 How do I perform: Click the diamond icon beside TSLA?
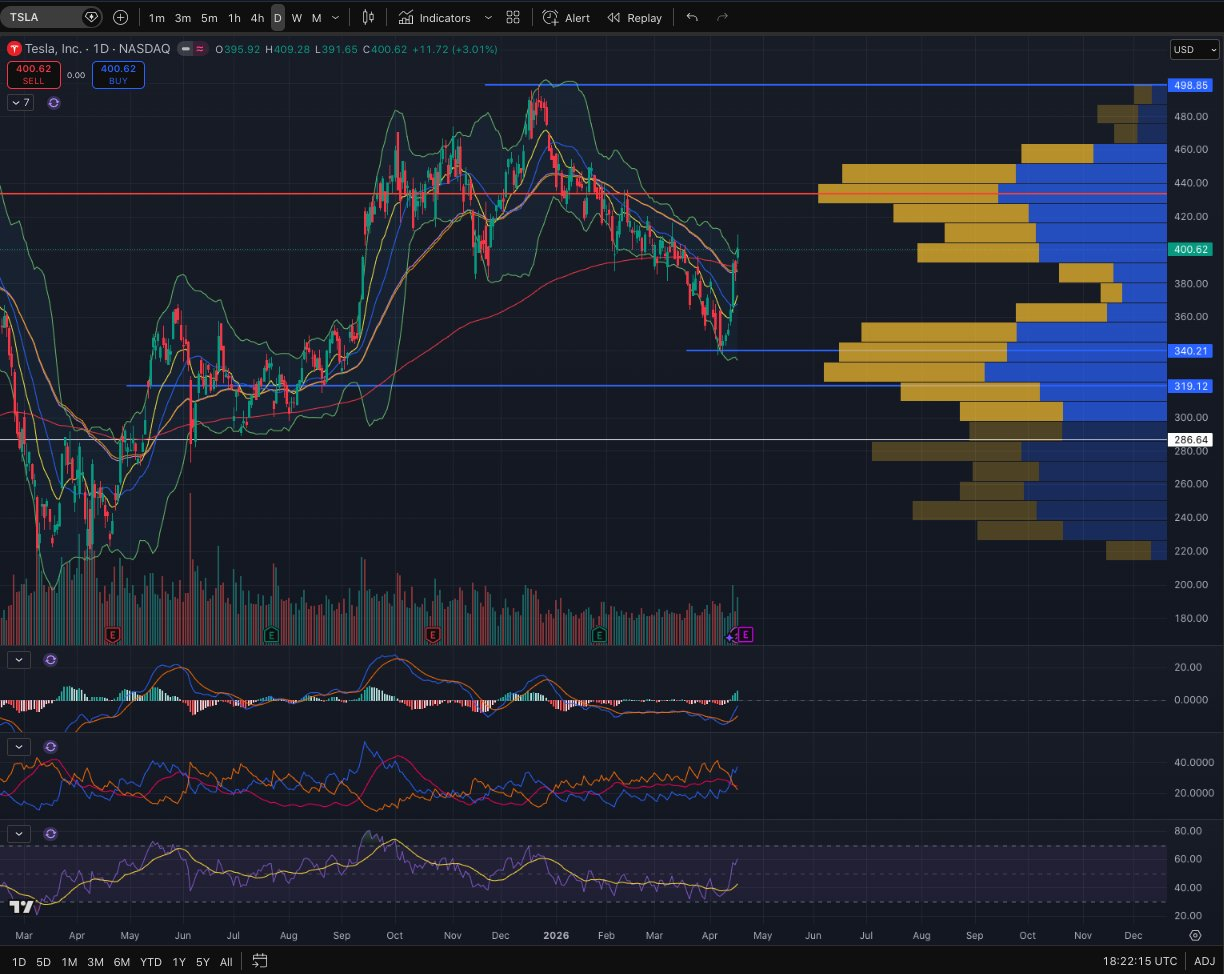tap(92, 17)
